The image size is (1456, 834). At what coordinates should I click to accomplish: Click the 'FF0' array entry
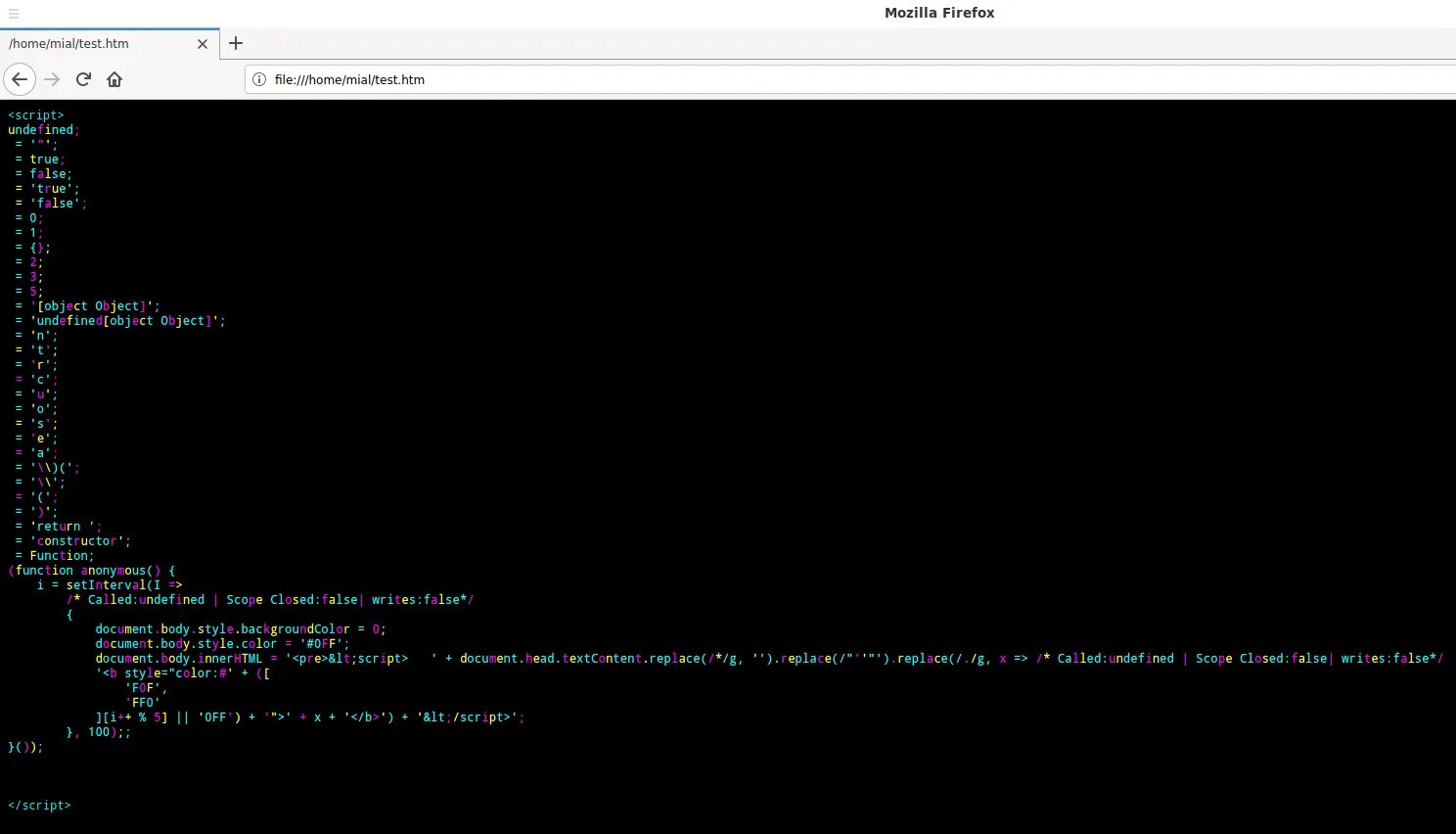(143, 703)
